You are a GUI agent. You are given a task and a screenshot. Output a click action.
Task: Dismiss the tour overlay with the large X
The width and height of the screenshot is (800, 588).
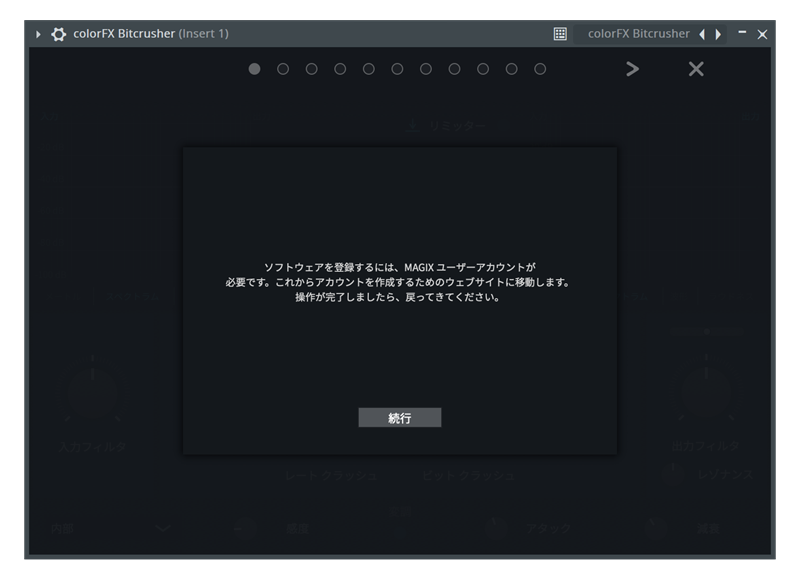coord(696,69)
